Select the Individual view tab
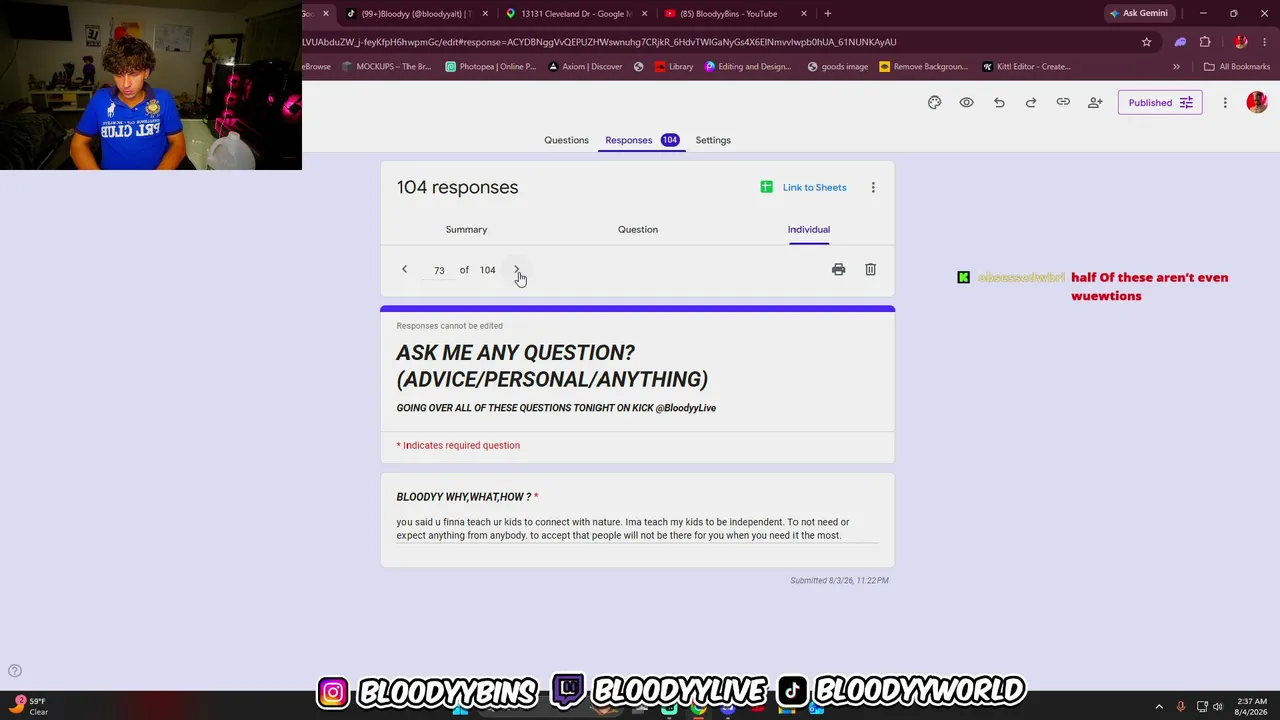The image size is (1280, 720). click(809, 229)
